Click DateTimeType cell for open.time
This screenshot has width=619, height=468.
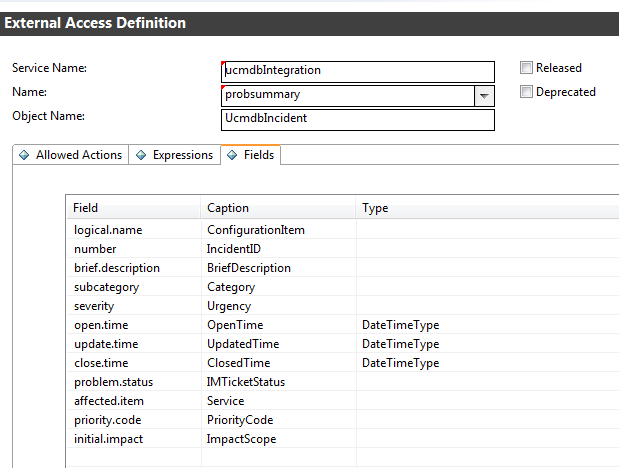400,325
